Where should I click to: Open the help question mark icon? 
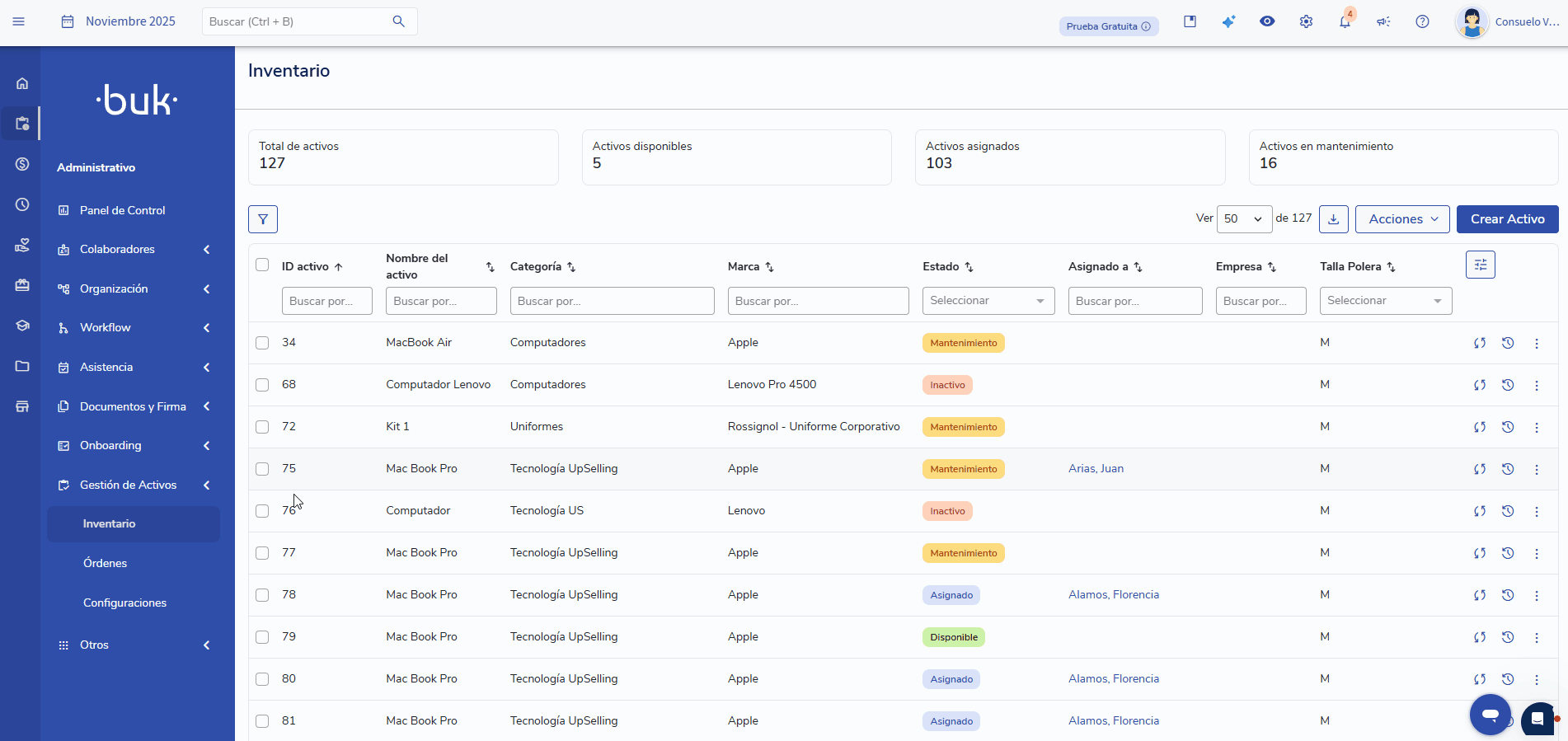pos(1422,22)
